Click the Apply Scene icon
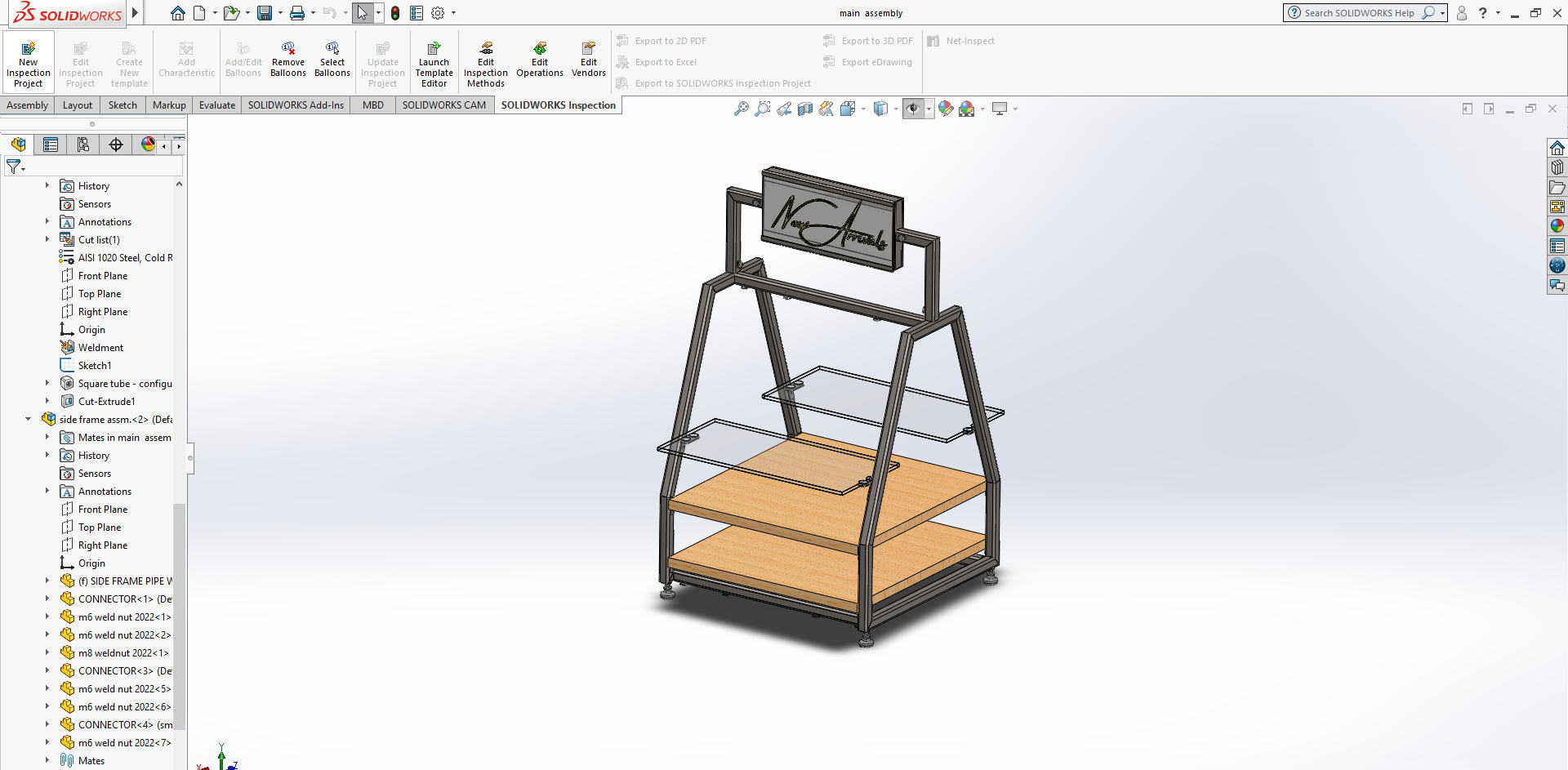This screenshot has height=770, width=1568. [967, 109]
